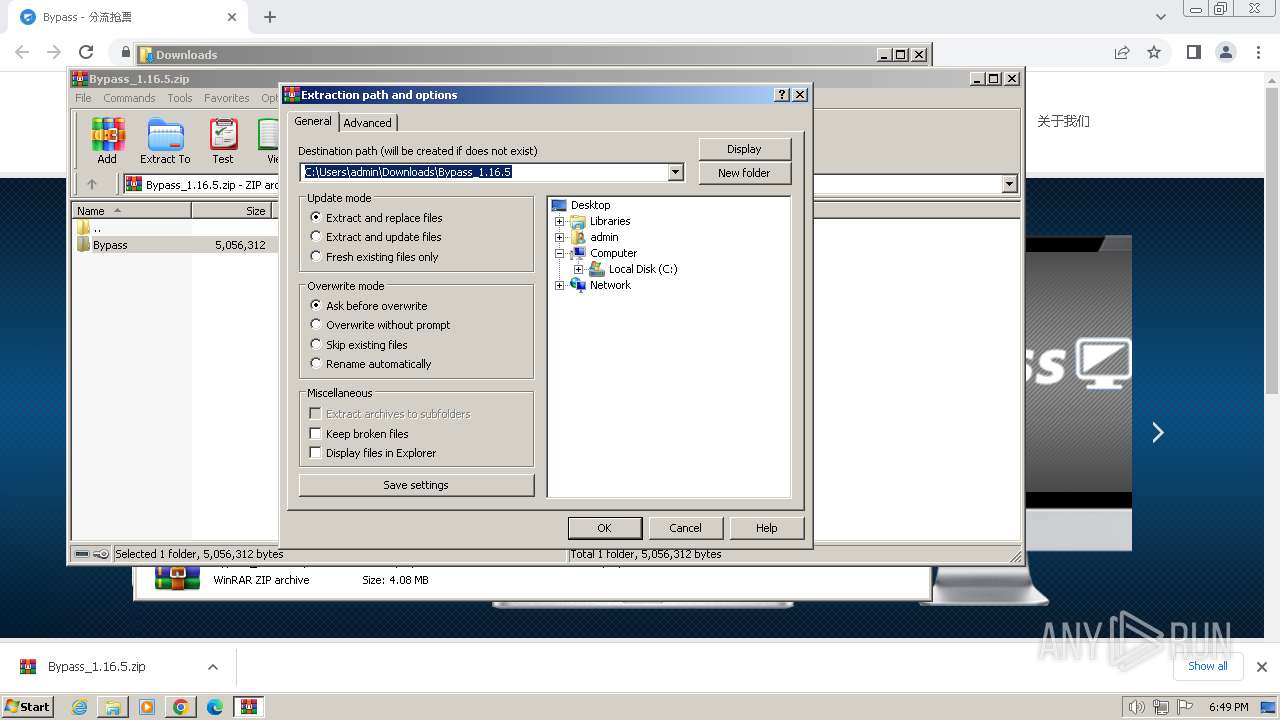Click the Help button in dialog

pyautogui.click(x=767, y=528)
